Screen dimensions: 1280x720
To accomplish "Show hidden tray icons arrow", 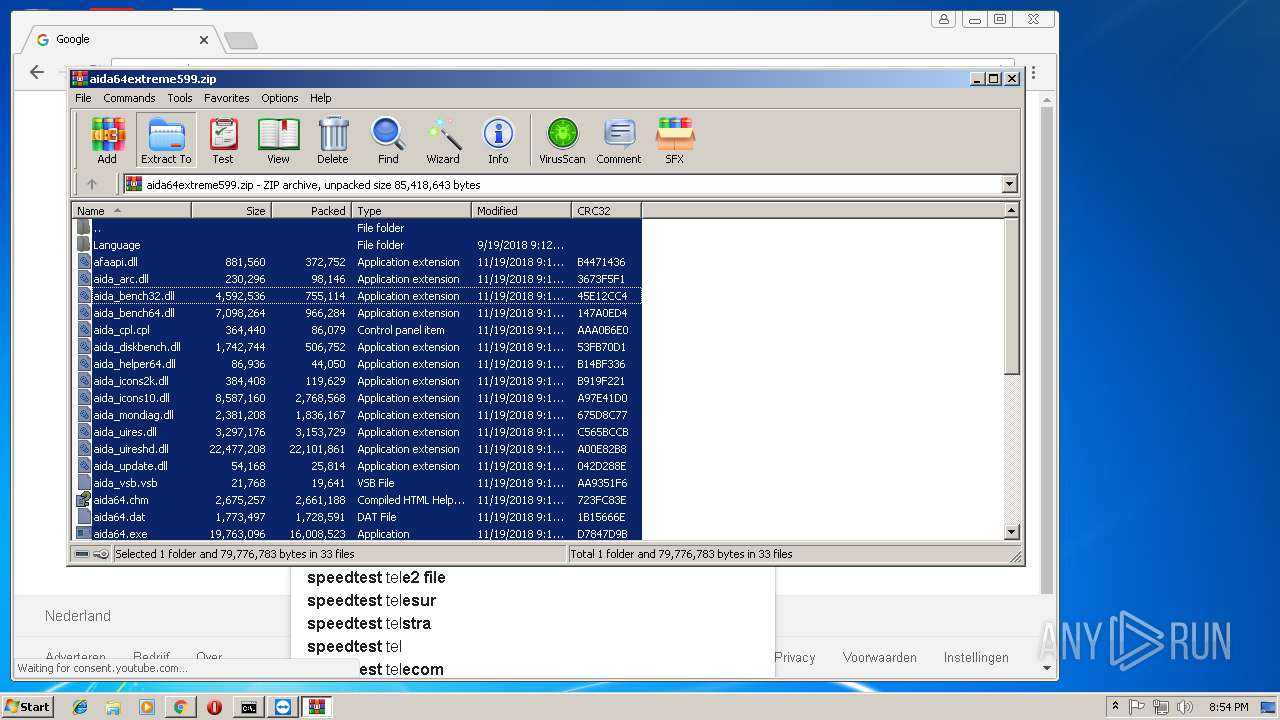I will [1115, 706].
